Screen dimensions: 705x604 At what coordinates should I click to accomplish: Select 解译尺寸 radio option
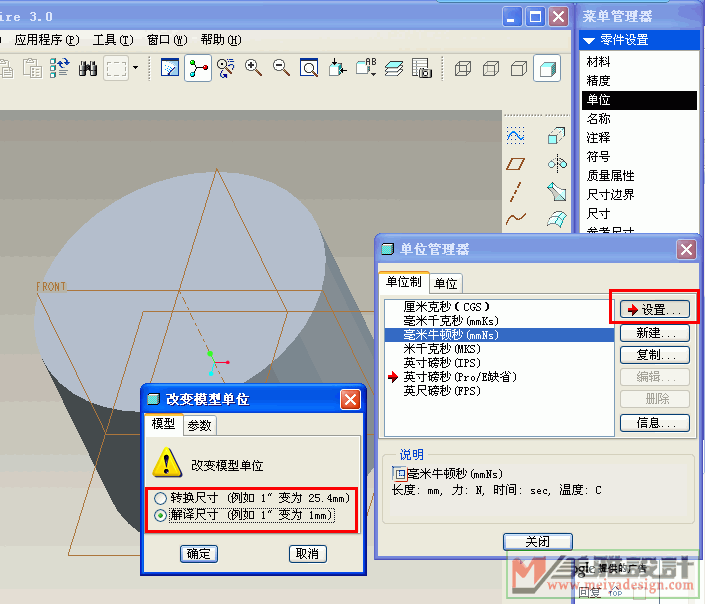click(x=161, y=516)
